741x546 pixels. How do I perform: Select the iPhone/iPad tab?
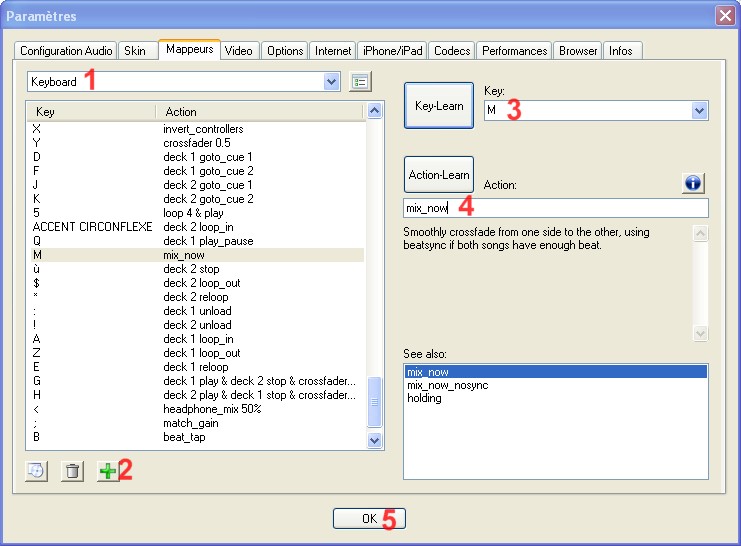tap(394, 51)
